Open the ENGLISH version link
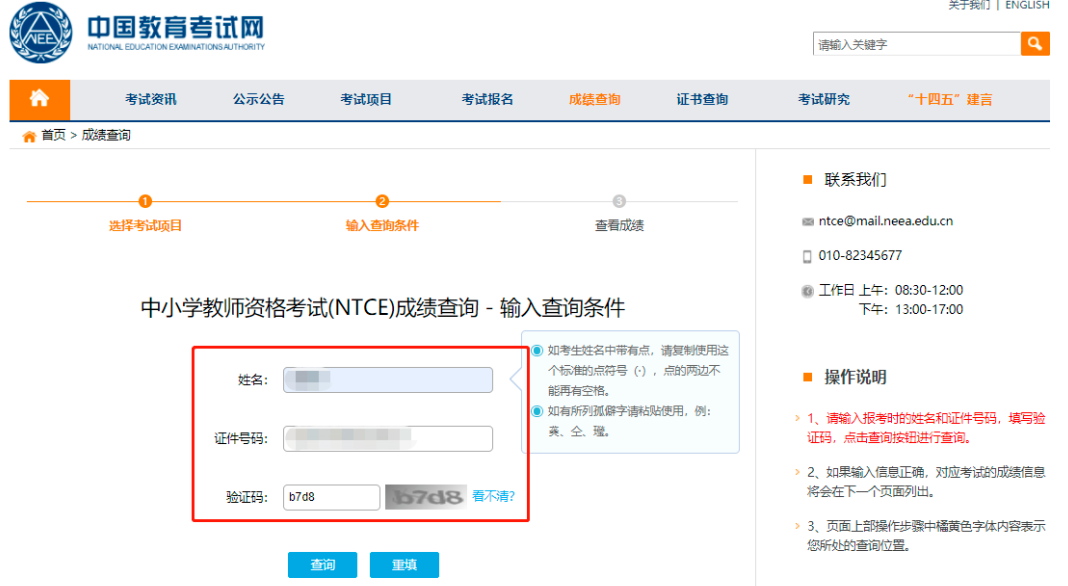Viewport: 1068px width, 586px height. [x=1026, y=6]
